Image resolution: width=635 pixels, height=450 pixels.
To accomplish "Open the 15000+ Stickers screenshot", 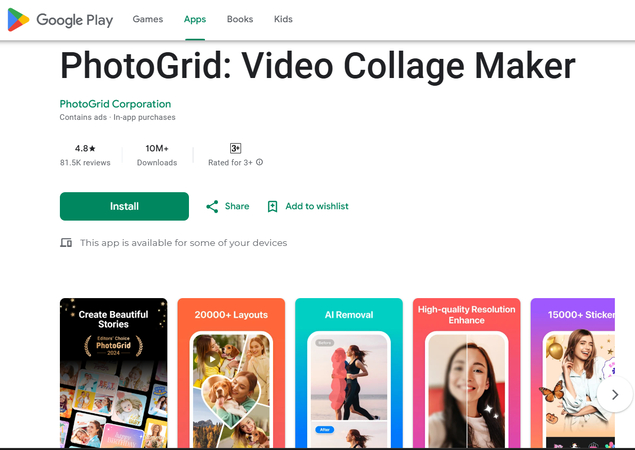I will tap(573, 373).
